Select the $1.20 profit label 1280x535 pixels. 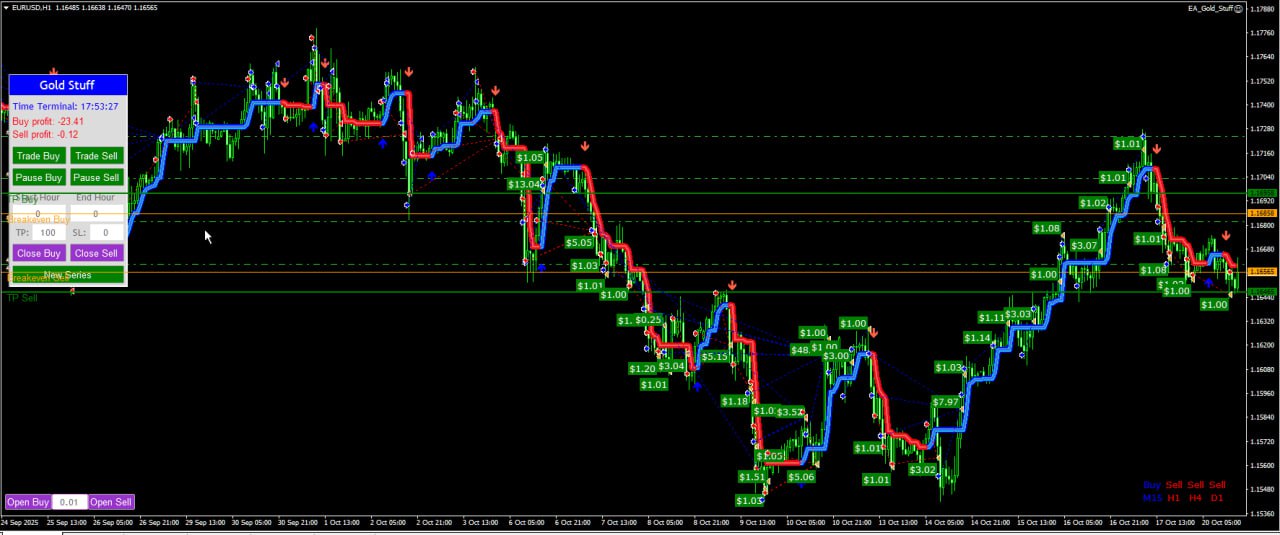coord(642,369)
